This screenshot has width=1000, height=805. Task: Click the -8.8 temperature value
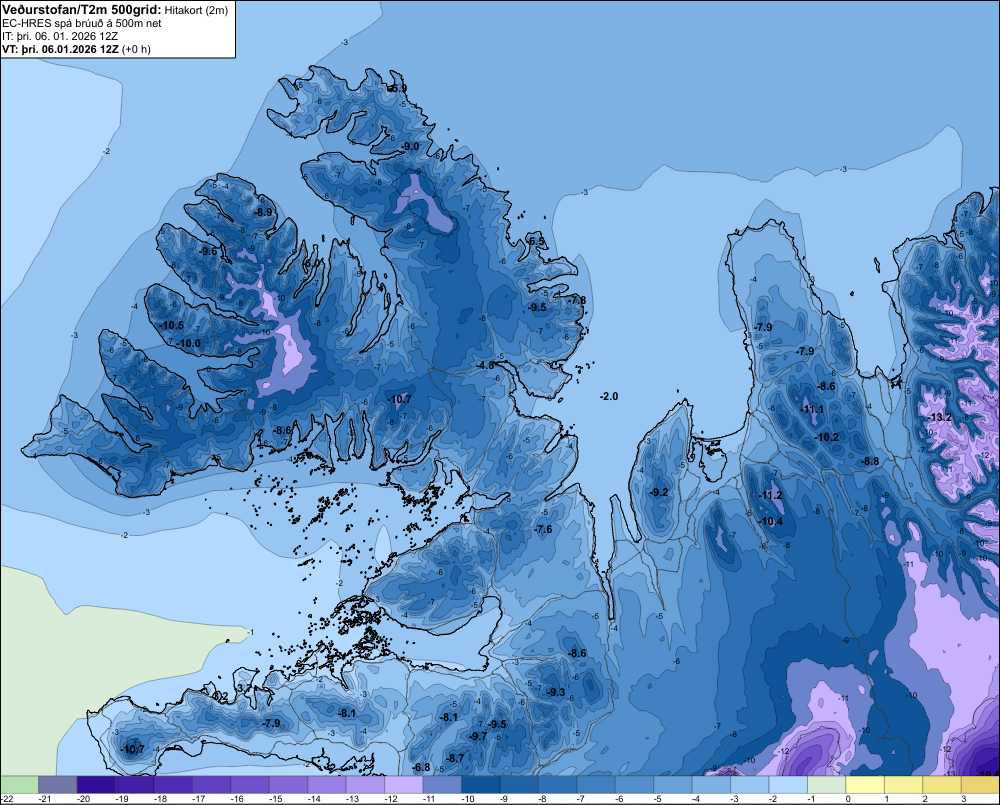[871, 461]
